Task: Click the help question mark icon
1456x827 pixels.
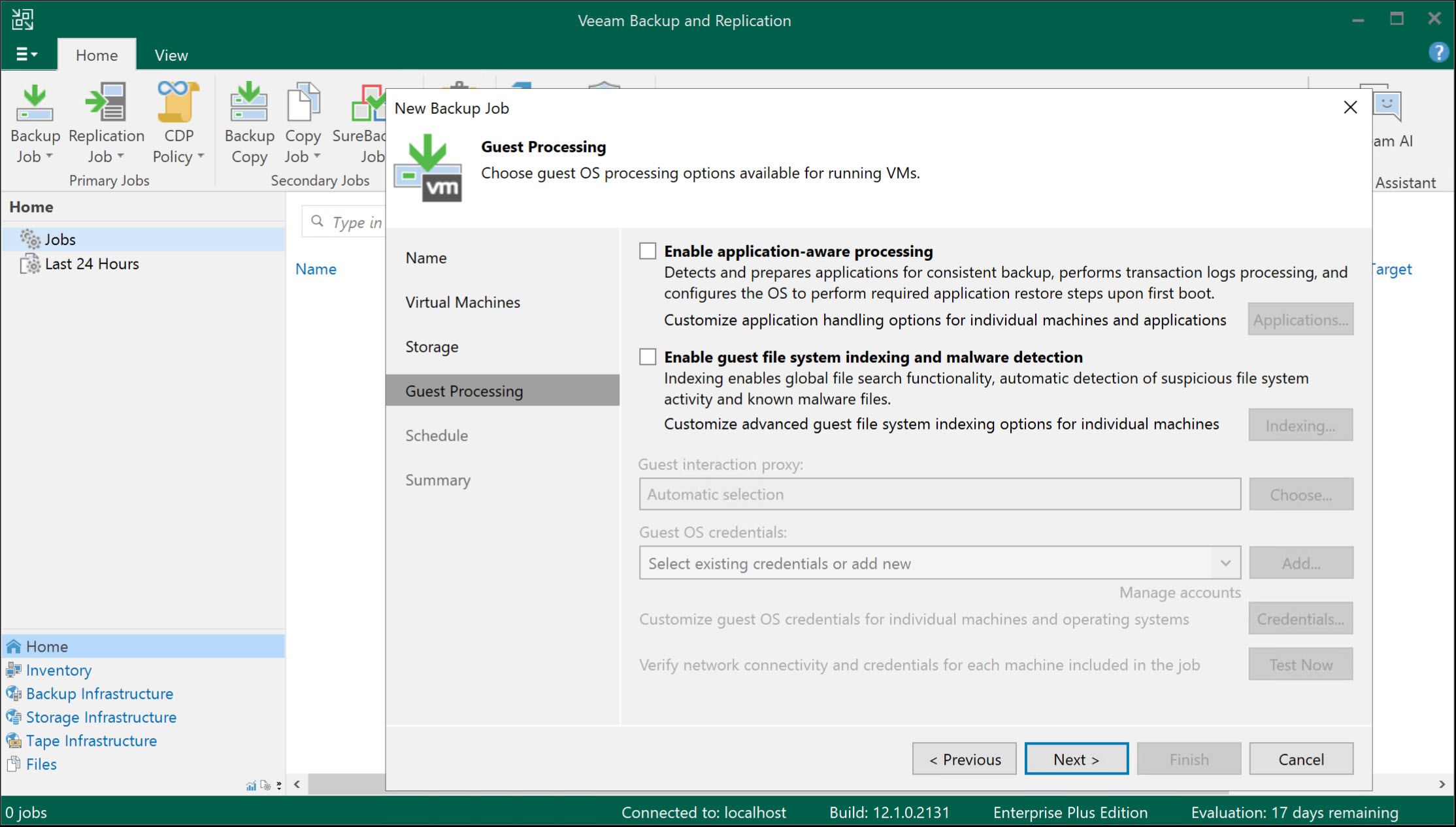Action: (1438, 52)
